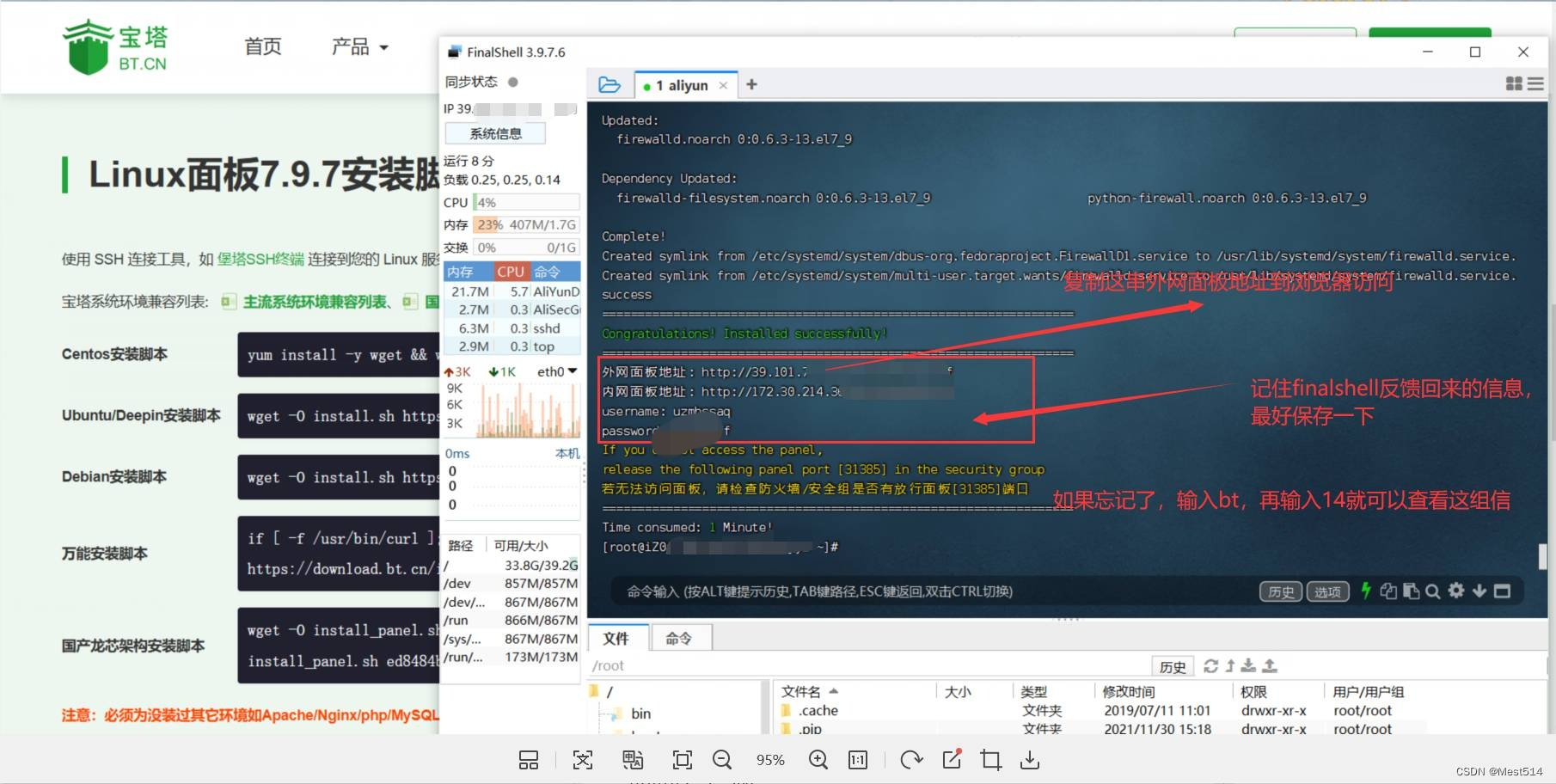Select the crop icon in the bottom toolbar

[x=989, y=760]
